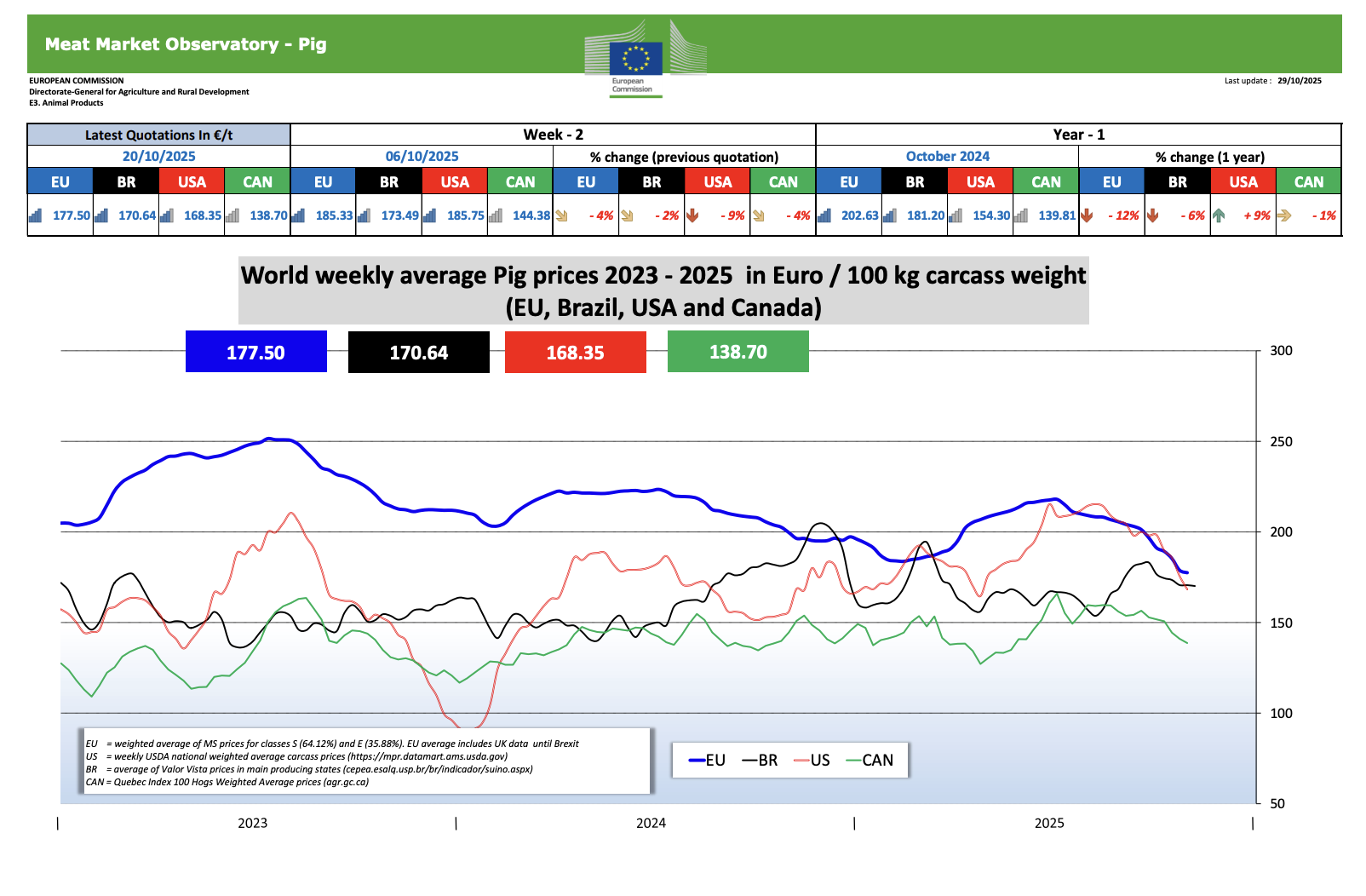Select the EU entry in chart legend
The height and width of the screenshot is (896, 1366).
[707, 760]
